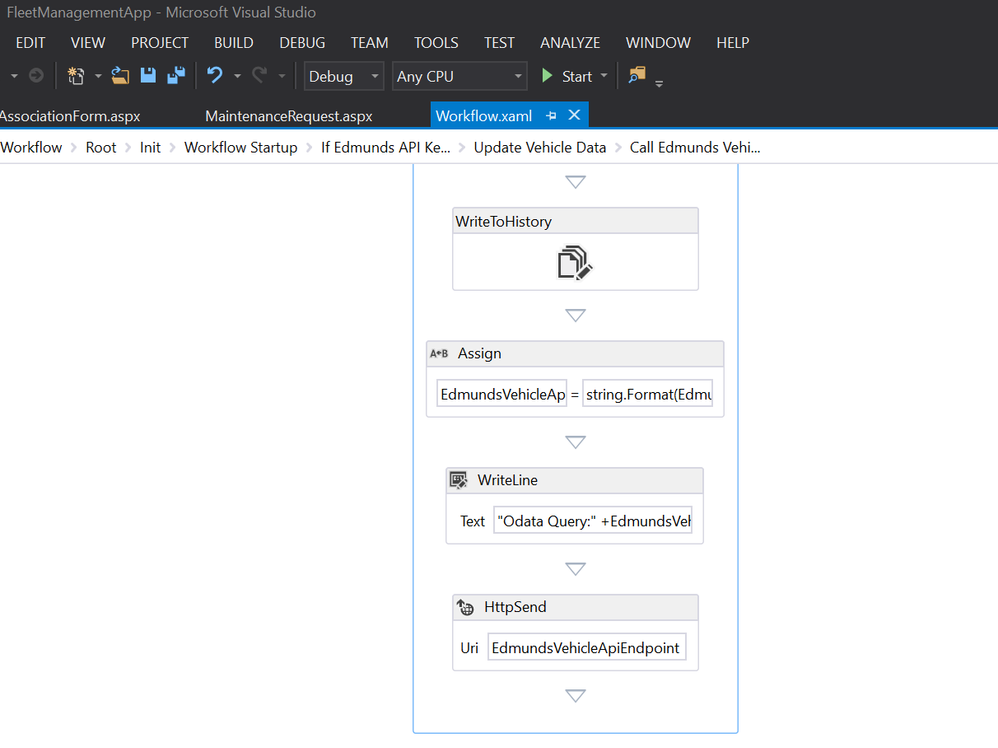Click the Navigate Forward arrow icon
The height and width of the screenshot is (748, 998).
(36, 76)
